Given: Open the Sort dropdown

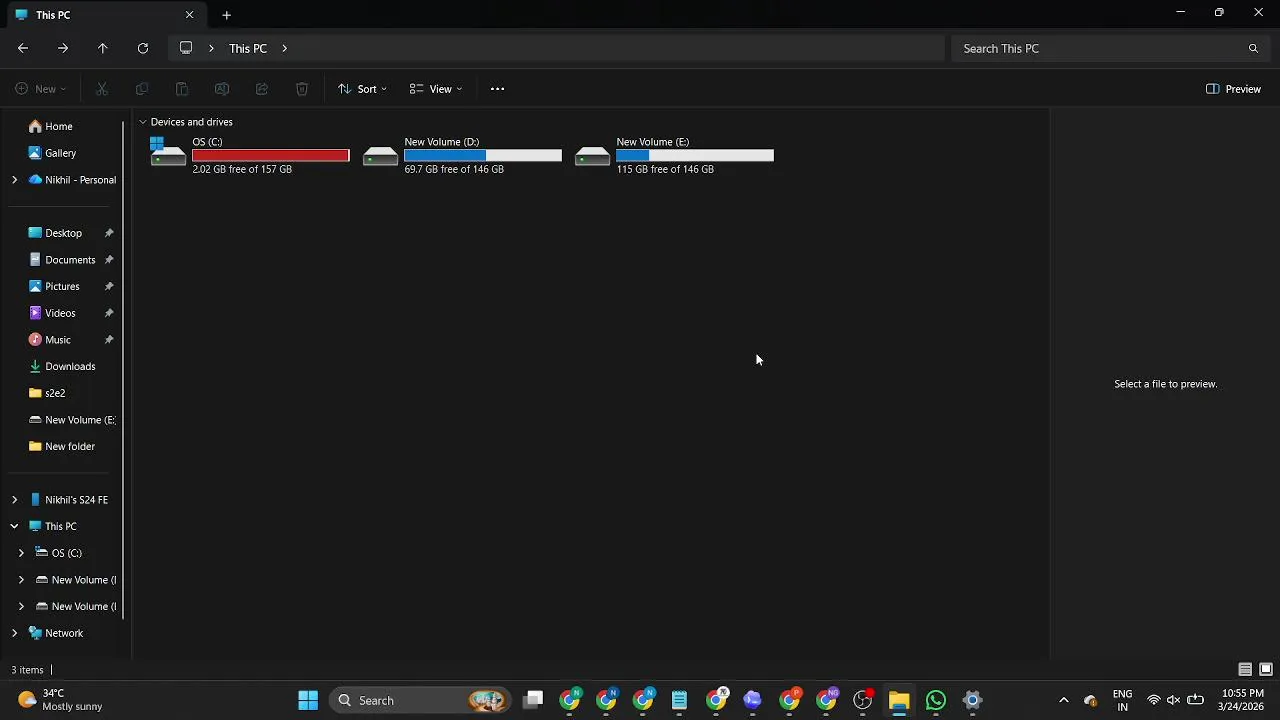Looking at the screenshot, I should tap(362, 89).
